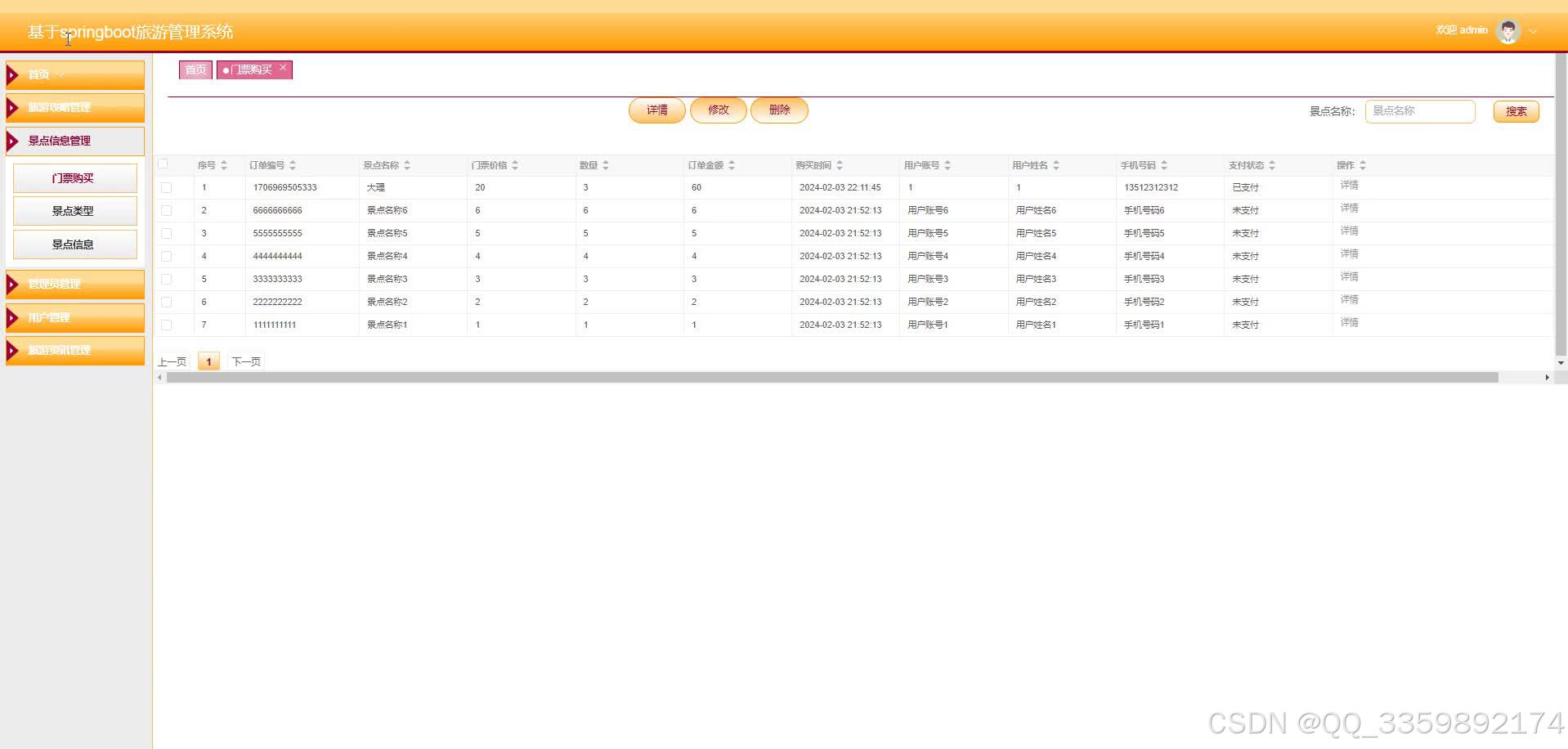This screenshot has width=1568, height=749.
Task: Sort by 景点名称 column arrows
Action: click(407, 165)
